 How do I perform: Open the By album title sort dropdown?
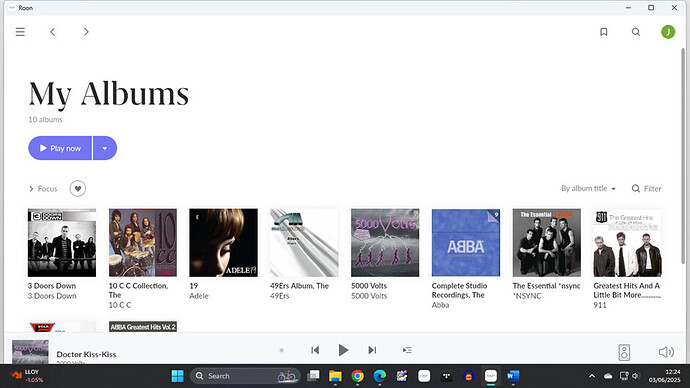pyautogui.click(x=588, y=188)
